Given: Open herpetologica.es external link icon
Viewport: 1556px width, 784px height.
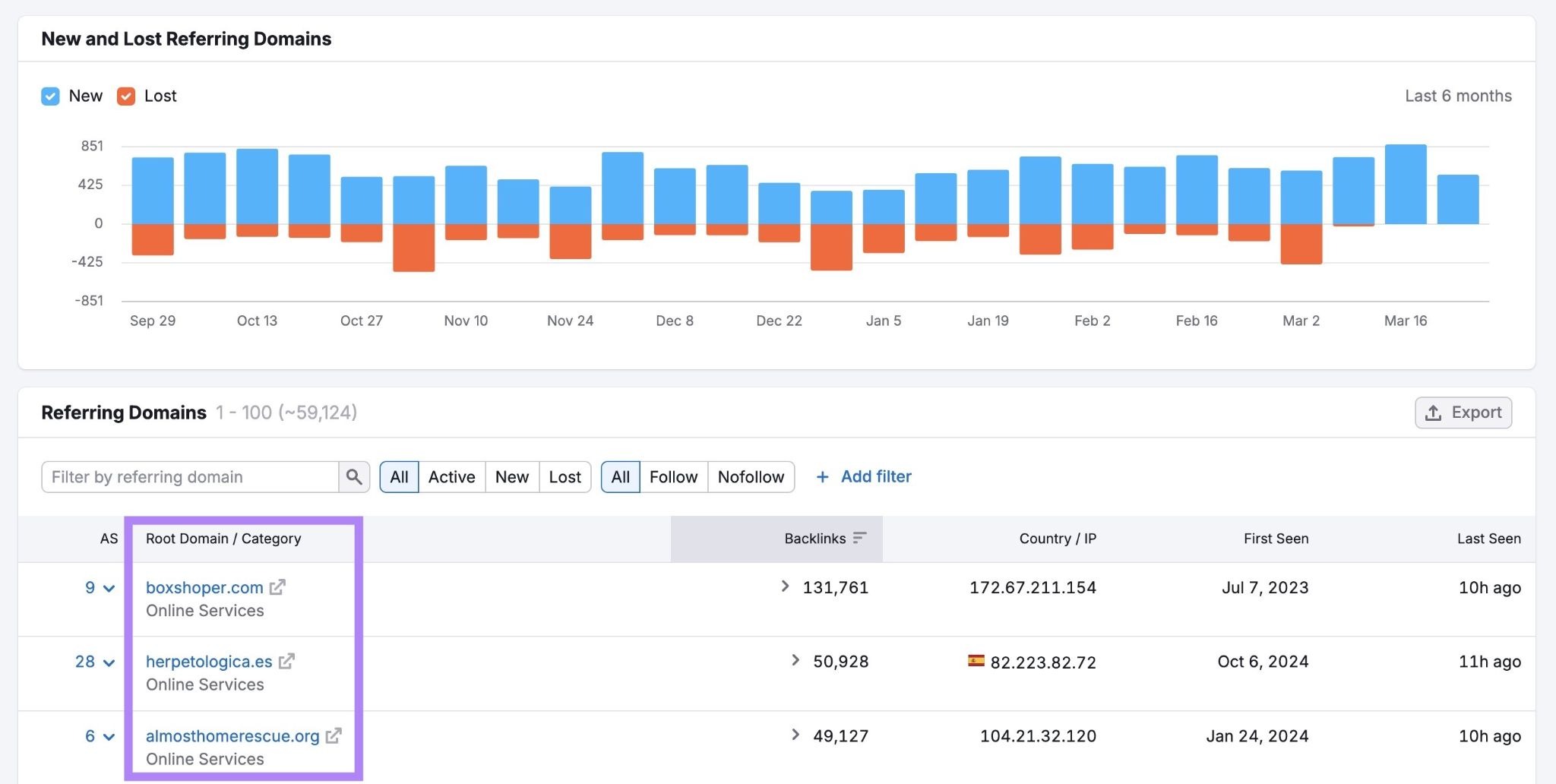Looking at the screenshot, I should [x=286, y=662].
